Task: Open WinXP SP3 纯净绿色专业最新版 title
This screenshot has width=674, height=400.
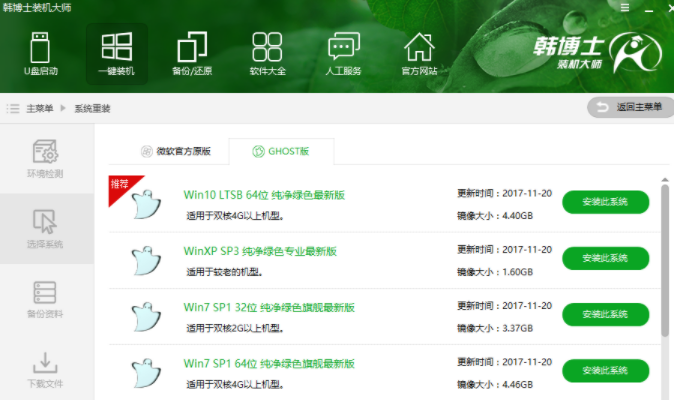Action: [260, 251]
